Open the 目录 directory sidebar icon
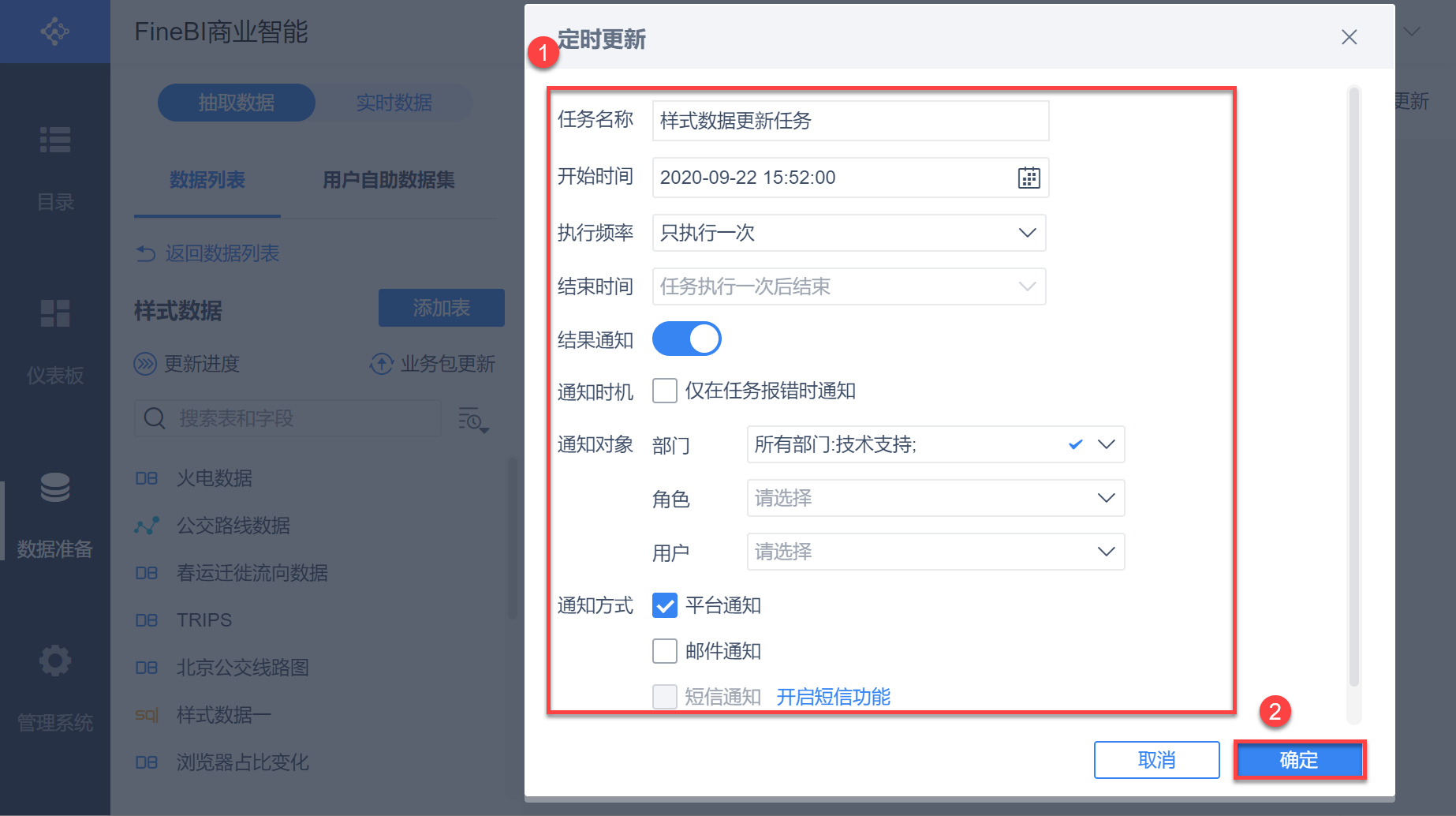Screen dimensions: 1456x816 click(x=55, y=140)
